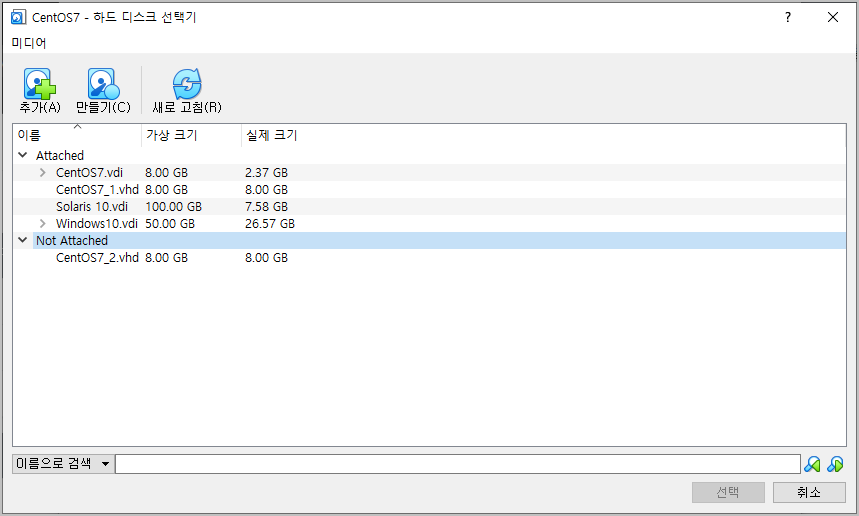Viewport: 859px width, 516px height.
Task: Click the 2.37 GB actual size cell
Action: 266,173
